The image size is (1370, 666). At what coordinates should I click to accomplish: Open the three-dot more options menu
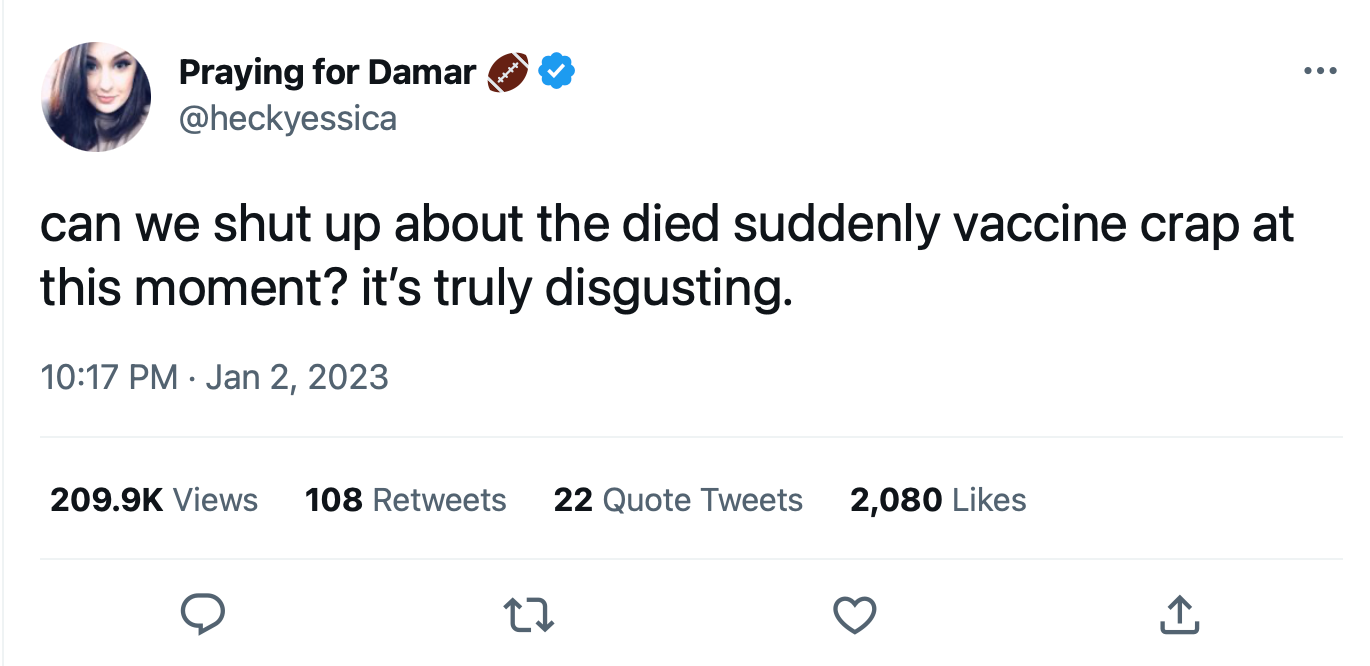click(x=1320, y=72)
